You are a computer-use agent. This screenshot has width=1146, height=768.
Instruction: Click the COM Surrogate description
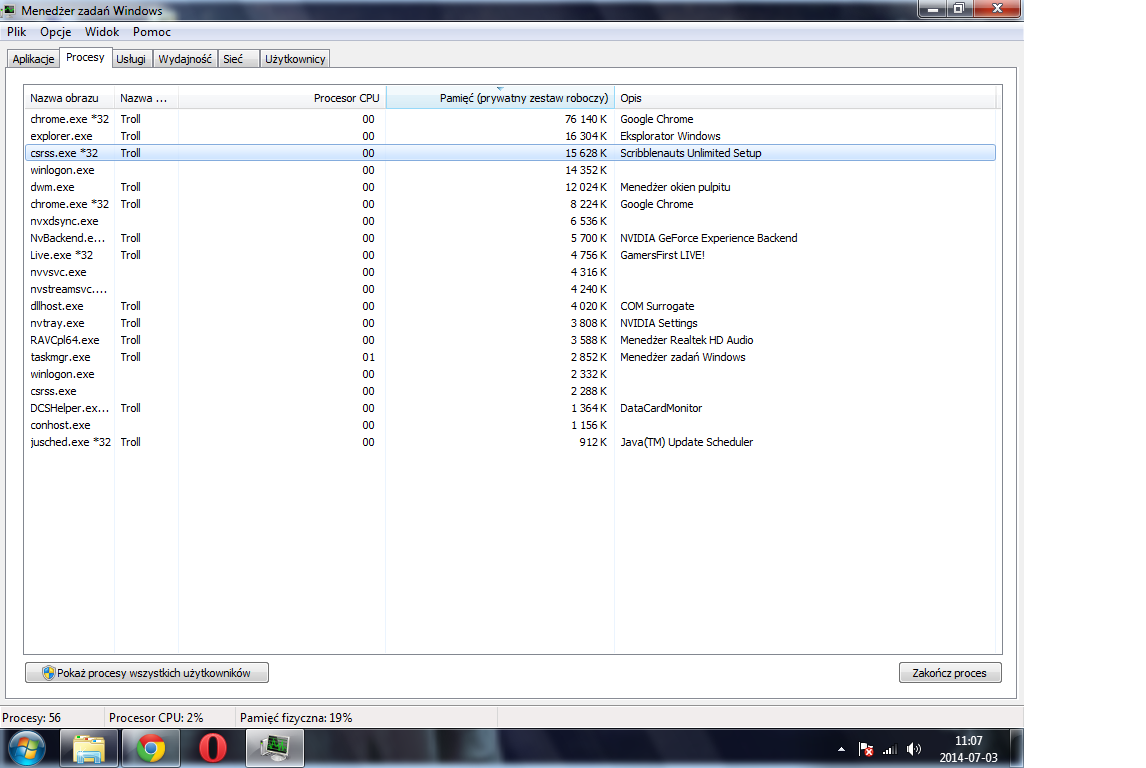click(657, 306)
